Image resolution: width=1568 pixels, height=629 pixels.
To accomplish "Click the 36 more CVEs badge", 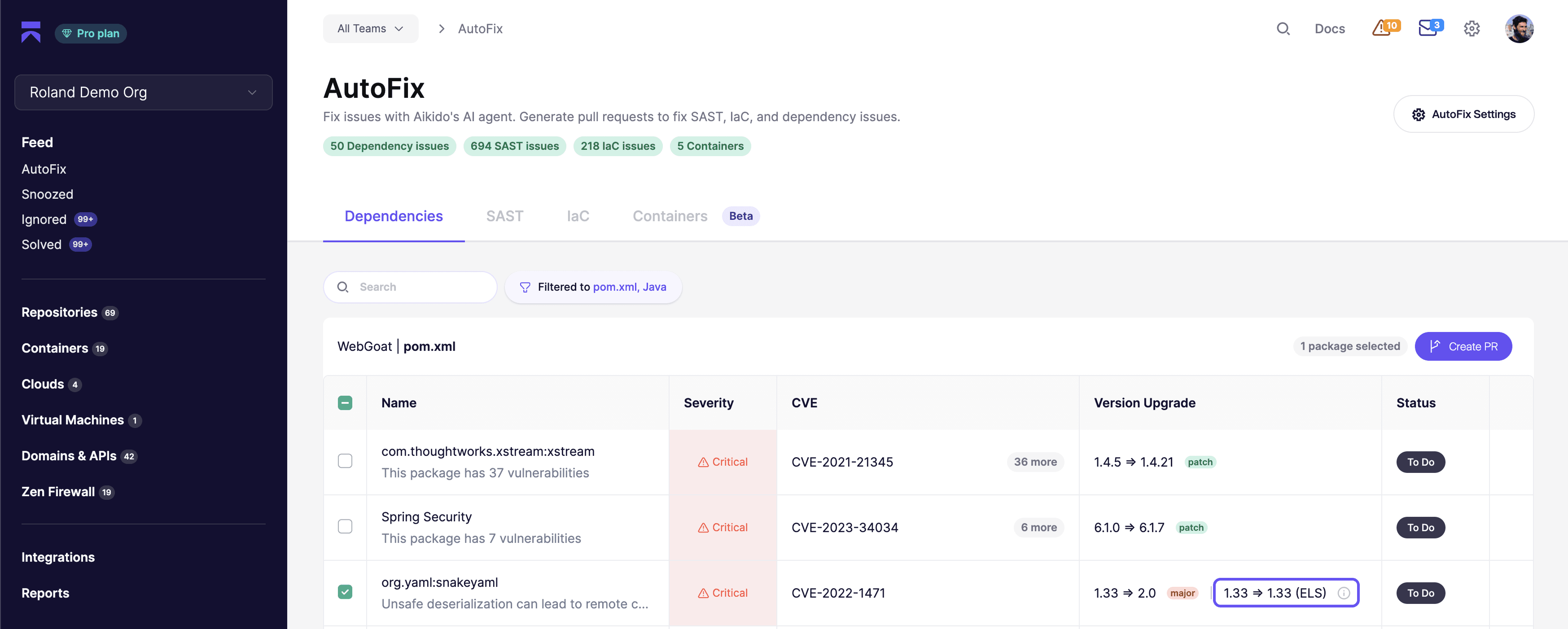I will tap(1035, 462).
